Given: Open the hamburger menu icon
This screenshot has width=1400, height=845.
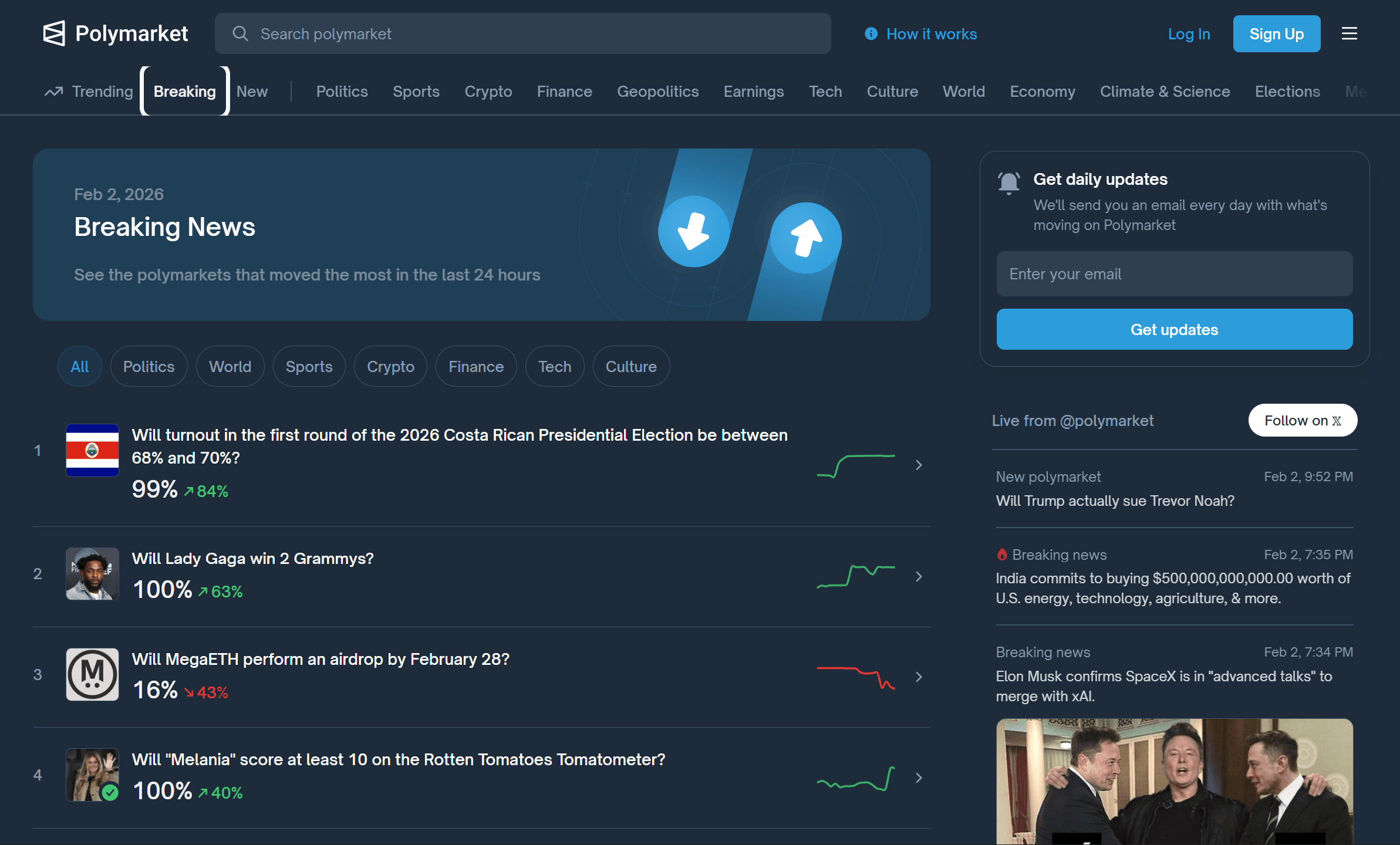Looking at the screenshot, I should 1349,33.
